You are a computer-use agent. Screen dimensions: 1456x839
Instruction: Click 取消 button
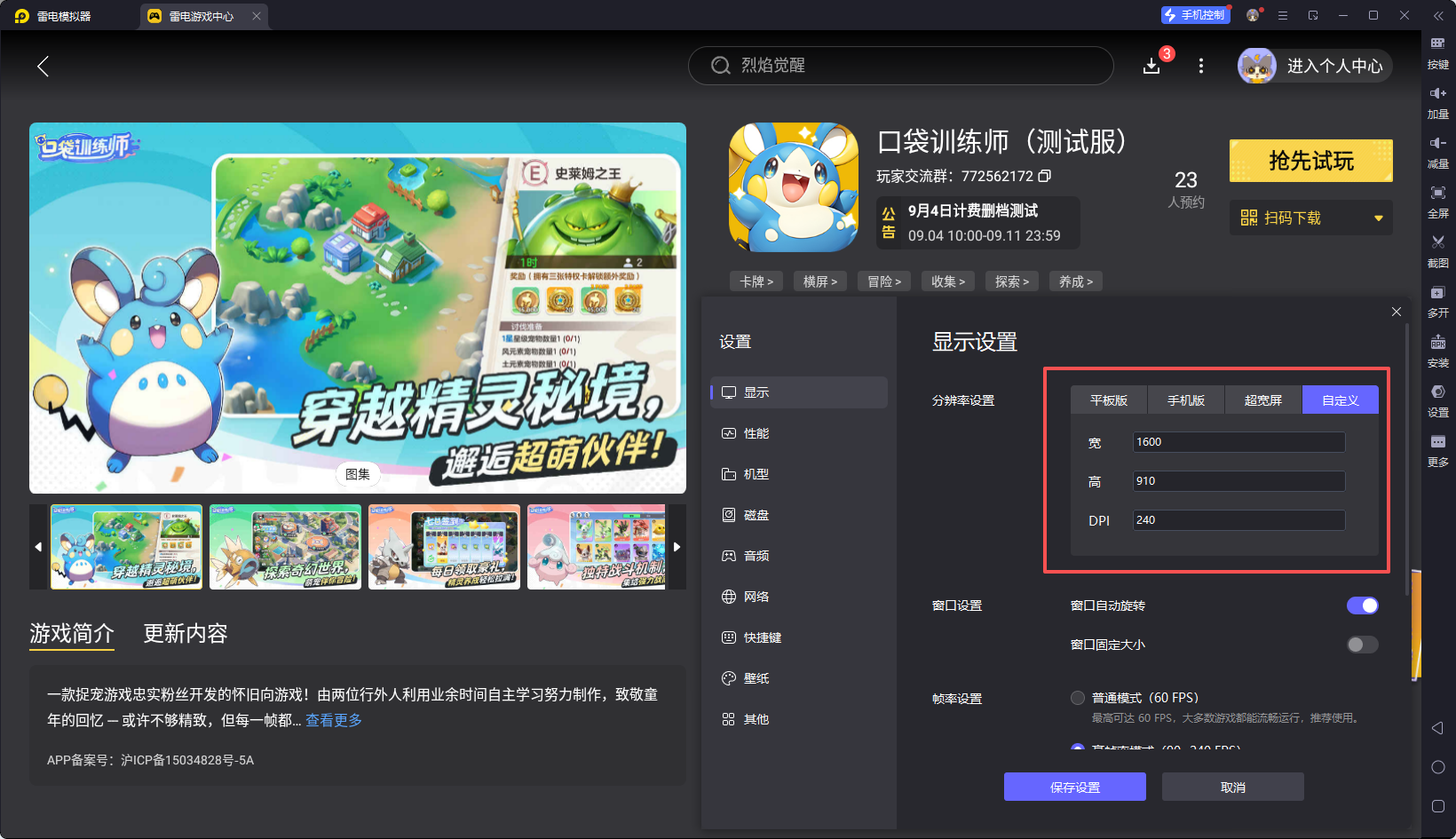[x=1233, y=788]
